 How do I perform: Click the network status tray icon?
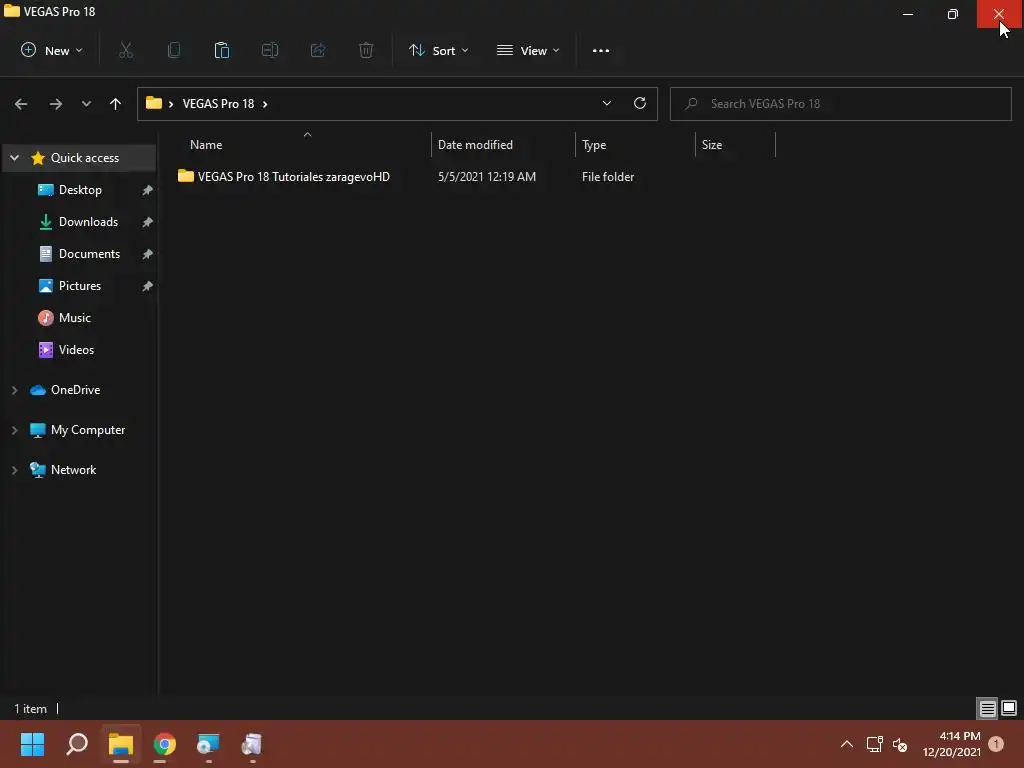874,744
